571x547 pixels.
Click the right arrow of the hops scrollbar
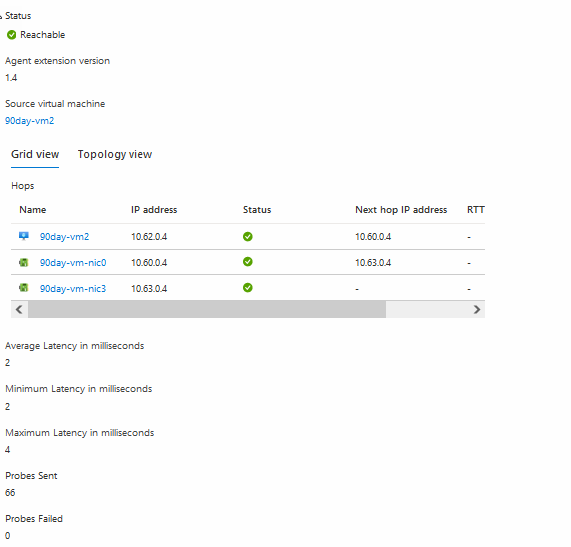click(477, 310)
